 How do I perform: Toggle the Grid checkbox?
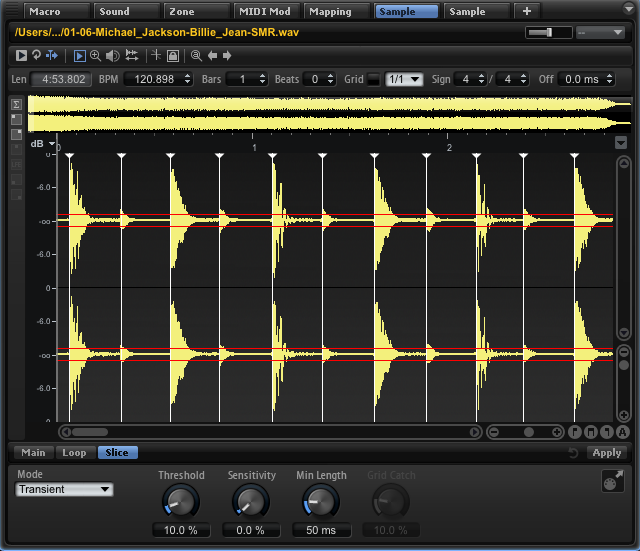(373, 79)
